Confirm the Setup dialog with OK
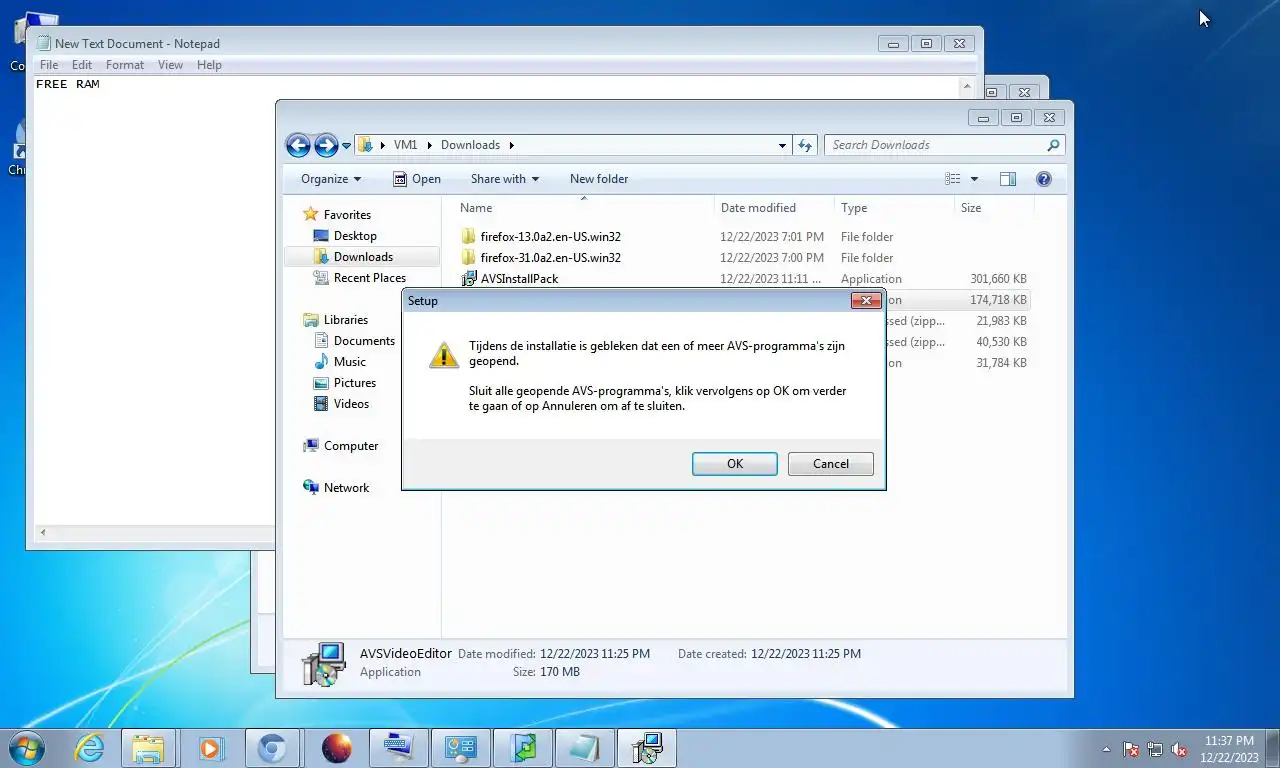Image resolution: width=1280 pixels, height=768 pixels. click(x=735, y=464)
